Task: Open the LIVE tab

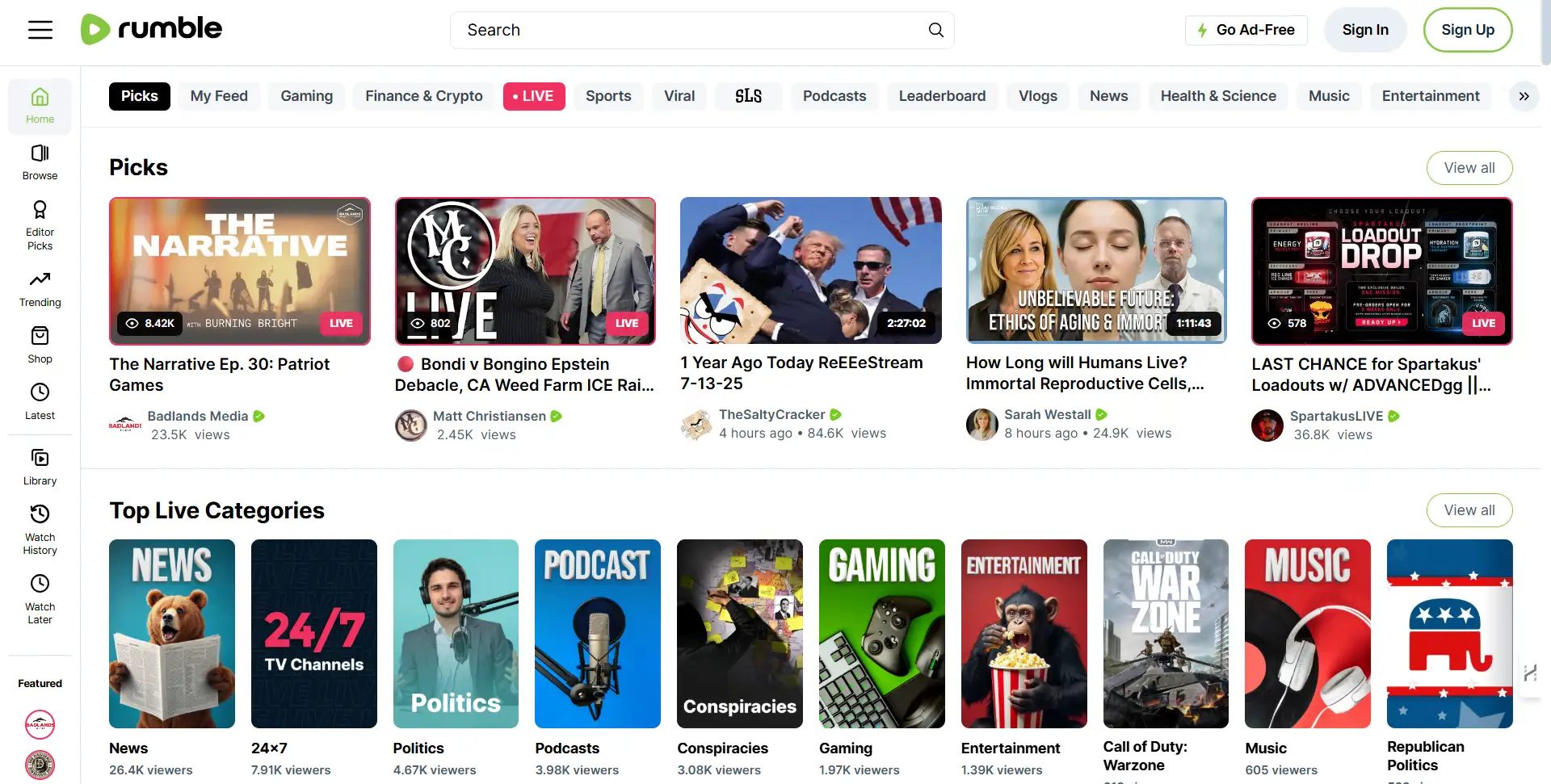Action: [534, 96]
